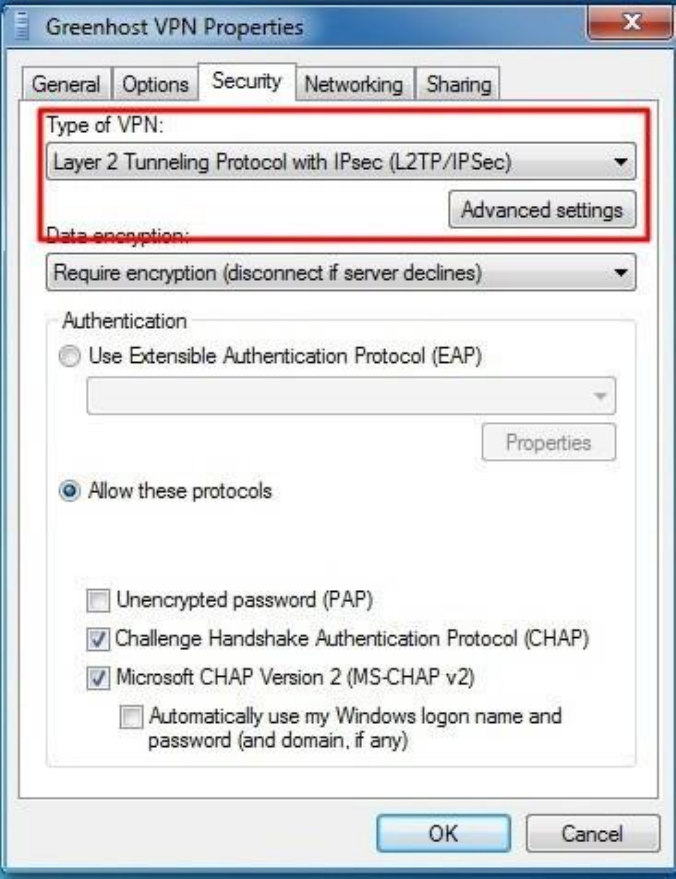Enable Unencrypted password (PAP) checkbox

[98, 602]
